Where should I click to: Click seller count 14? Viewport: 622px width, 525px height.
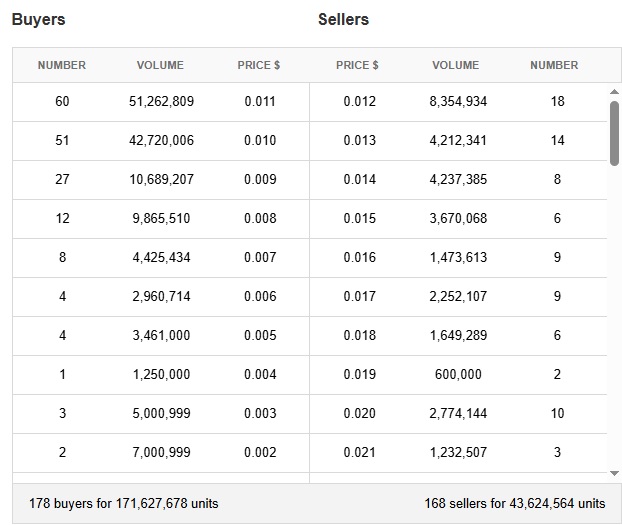(557, 140)
